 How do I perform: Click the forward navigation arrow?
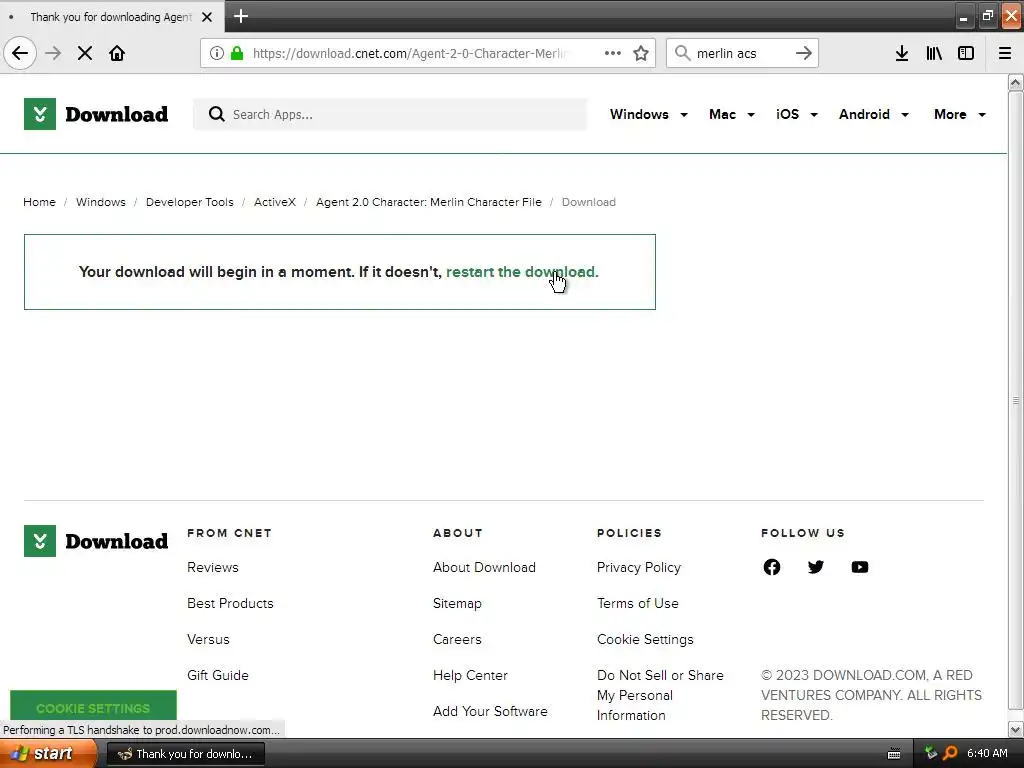(53, 53)
